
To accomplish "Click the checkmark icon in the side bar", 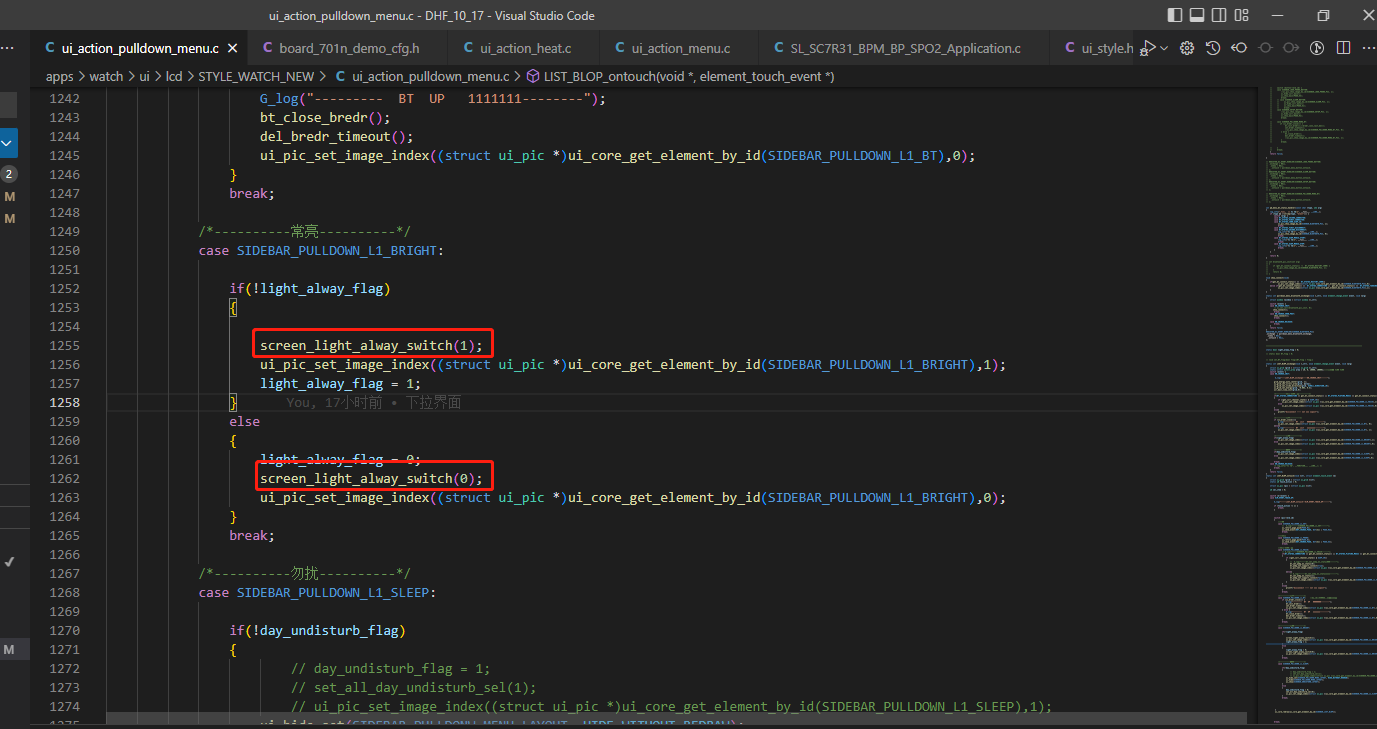I will tap(9, 562).
